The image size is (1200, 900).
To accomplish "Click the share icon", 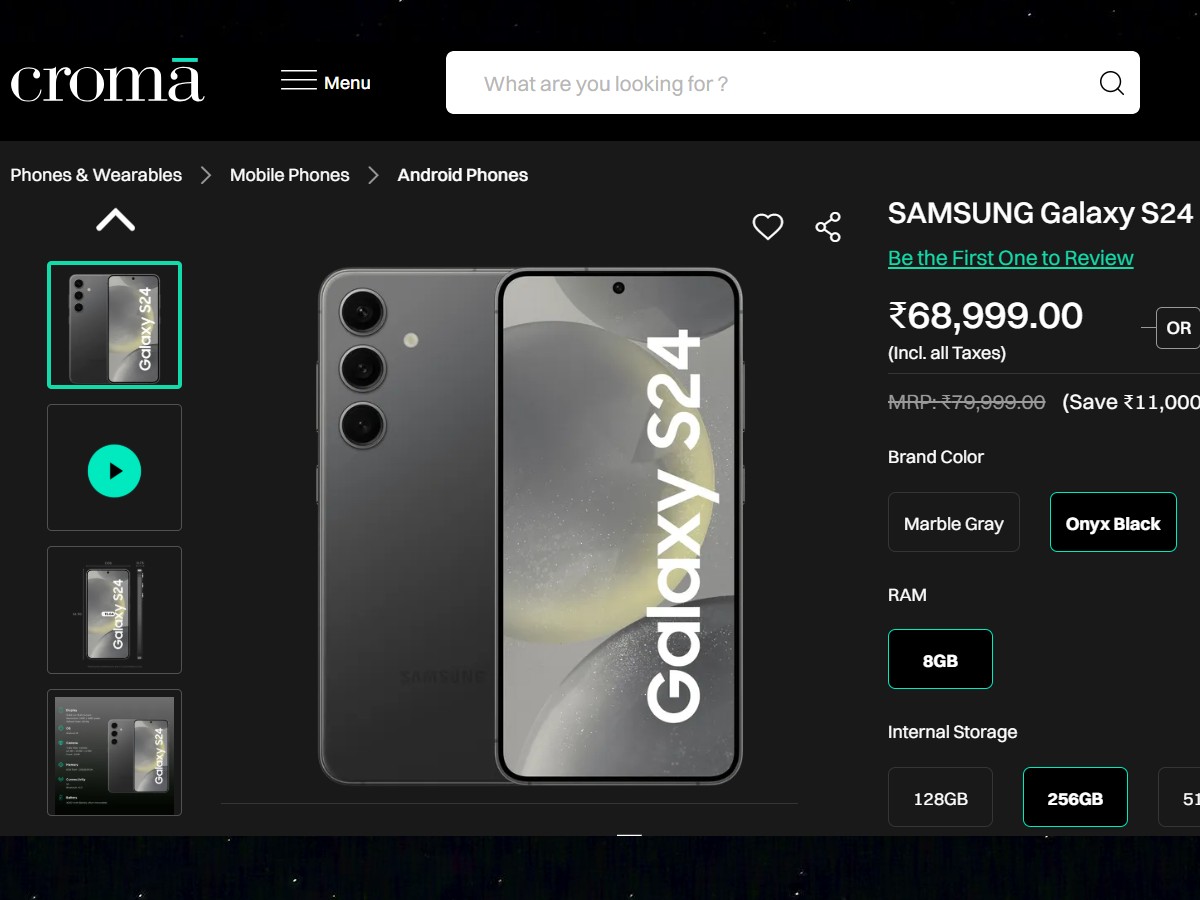I will [828, 227].
